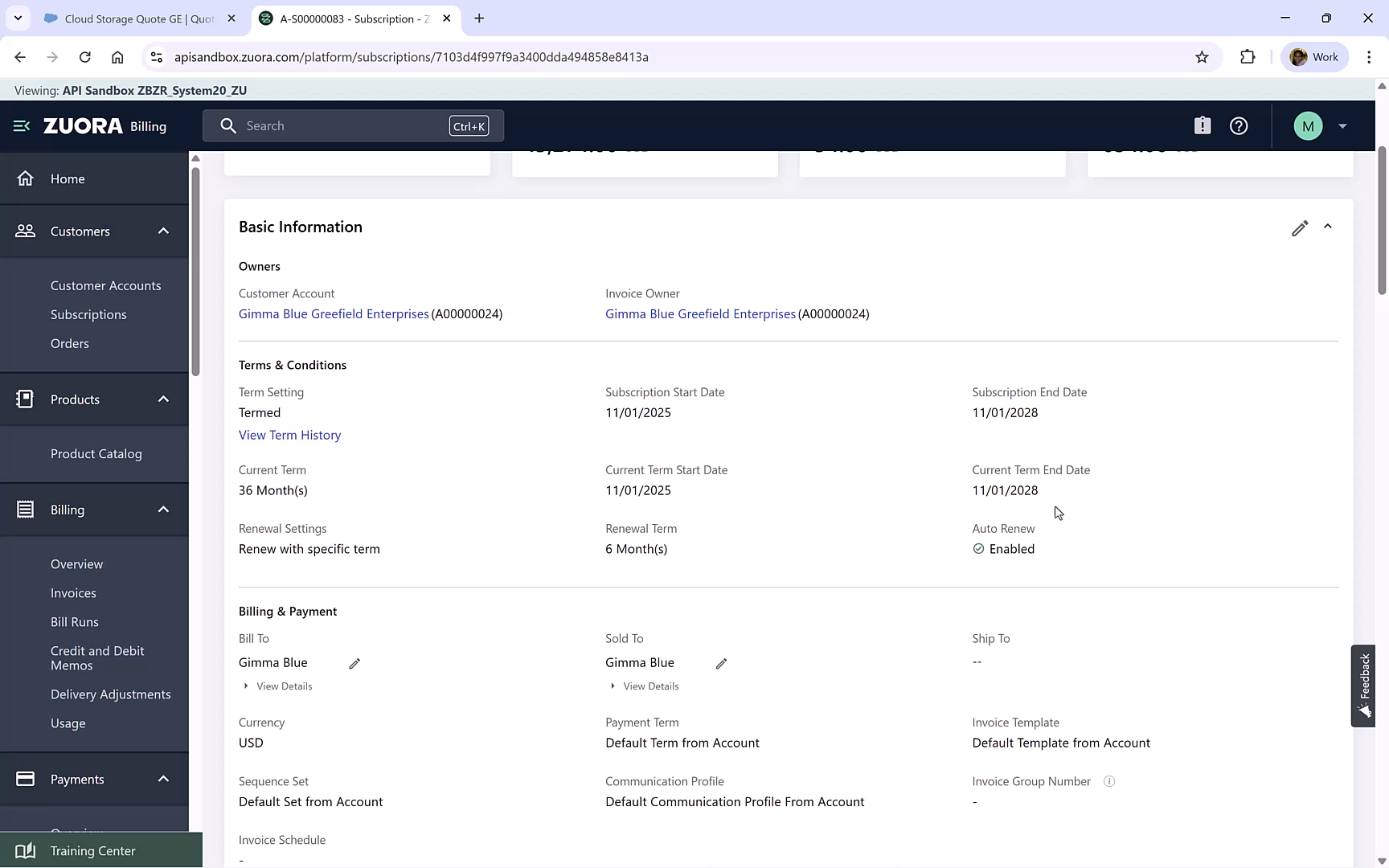Open the help menu via question mark icon
The height and width of the screenshot is (868, 1389).
1238,125
